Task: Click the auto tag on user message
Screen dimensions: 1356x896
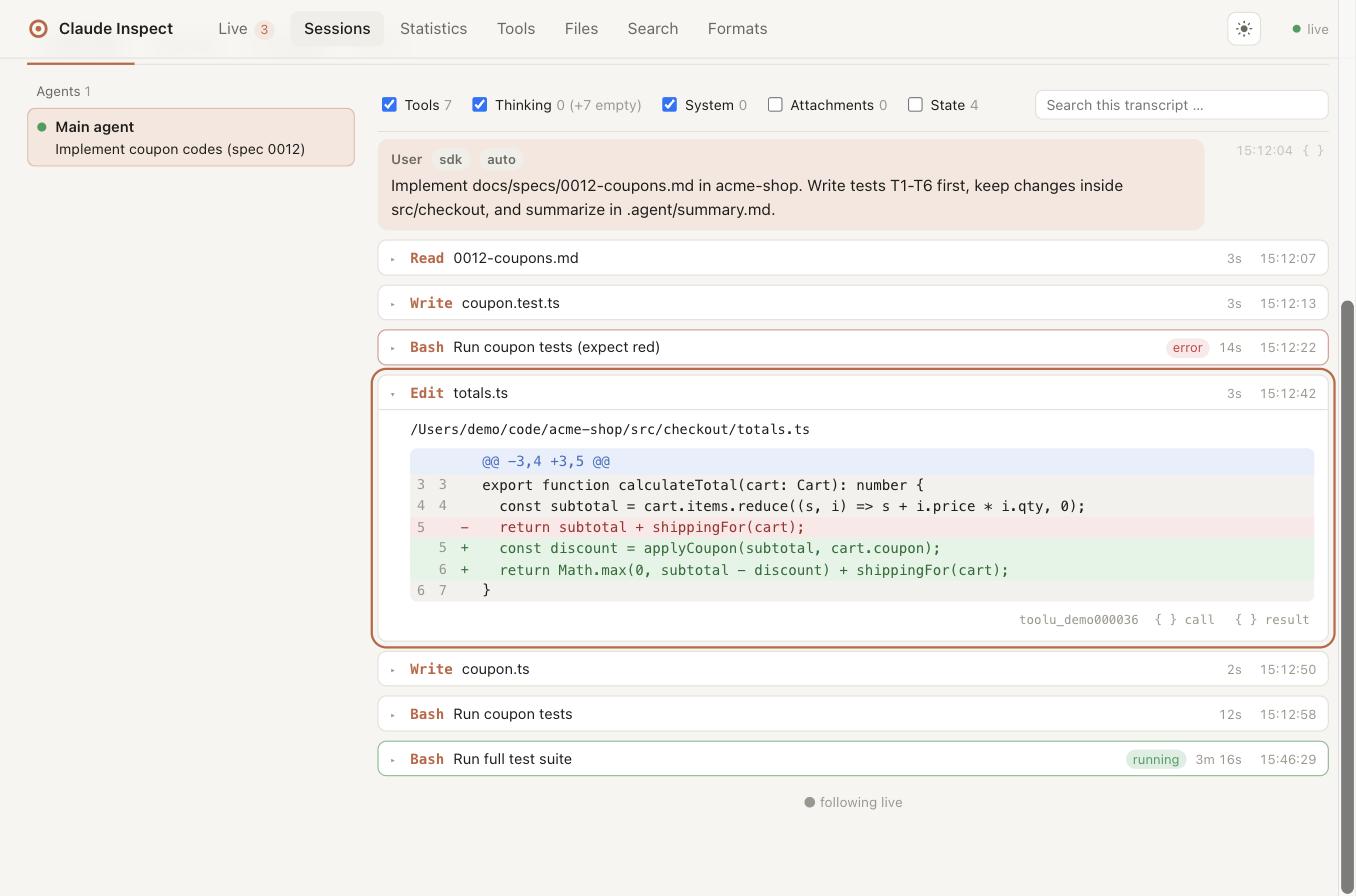Action: (501, 160)
